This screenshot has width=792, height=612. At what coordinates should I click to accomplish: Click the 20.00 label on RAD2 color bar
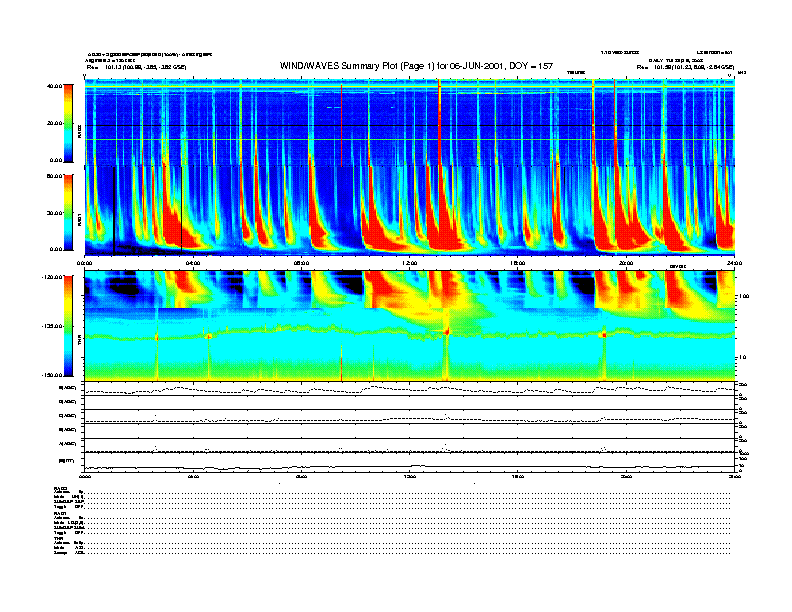pos(55,123)
